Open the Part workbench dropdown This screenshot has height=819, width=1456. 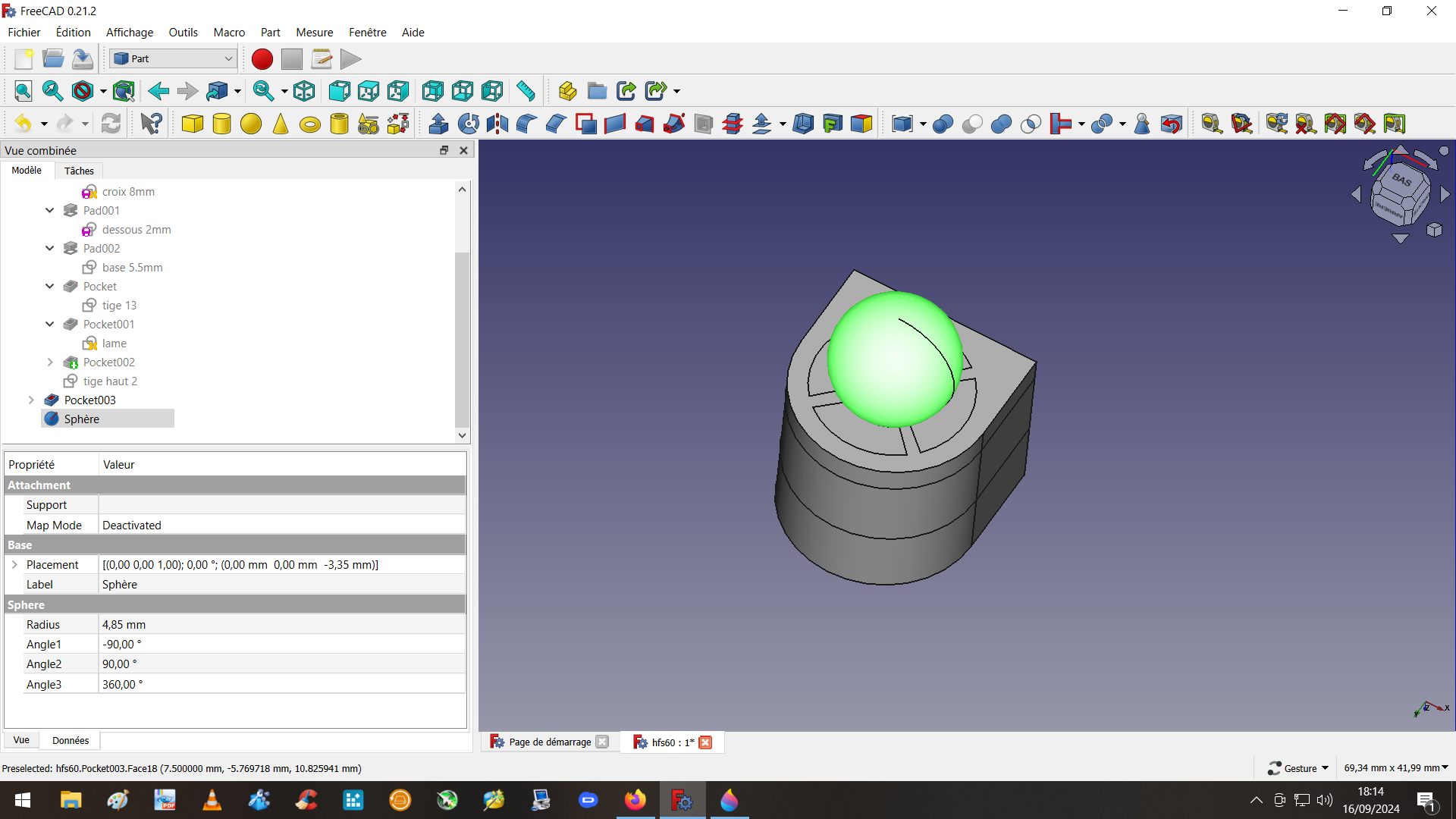[173, 58]
